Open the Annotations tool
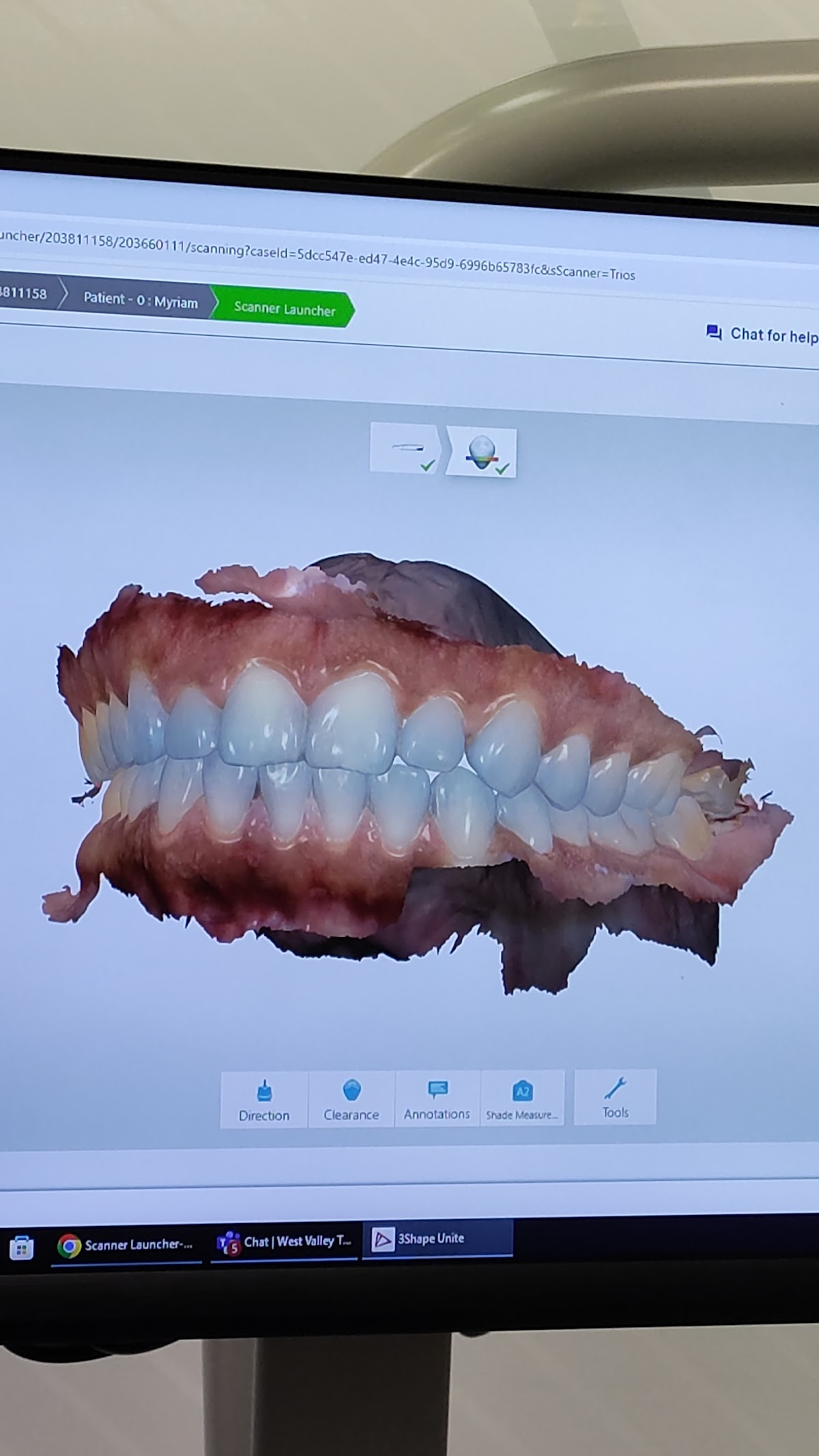The width and height of the screenshot is (819, 1456). tap(437, 1099)
